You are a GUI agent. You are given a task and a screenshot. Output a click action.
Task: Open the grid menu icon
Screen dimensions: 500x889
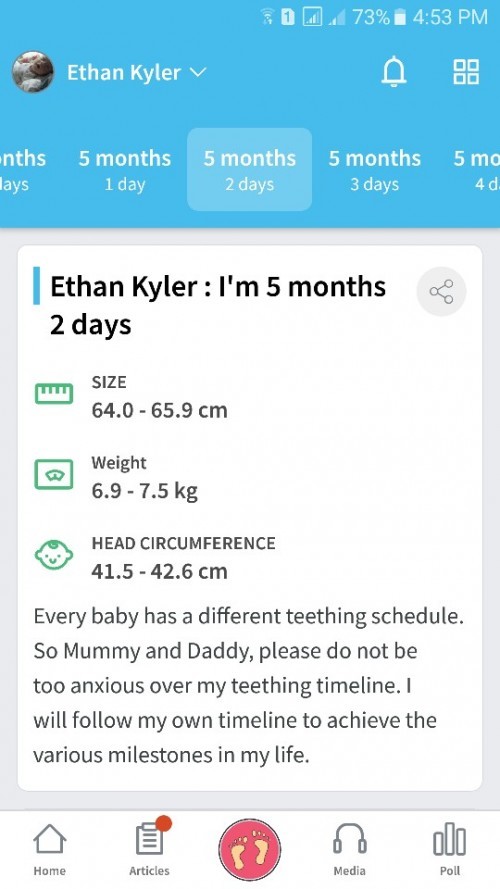466,72
